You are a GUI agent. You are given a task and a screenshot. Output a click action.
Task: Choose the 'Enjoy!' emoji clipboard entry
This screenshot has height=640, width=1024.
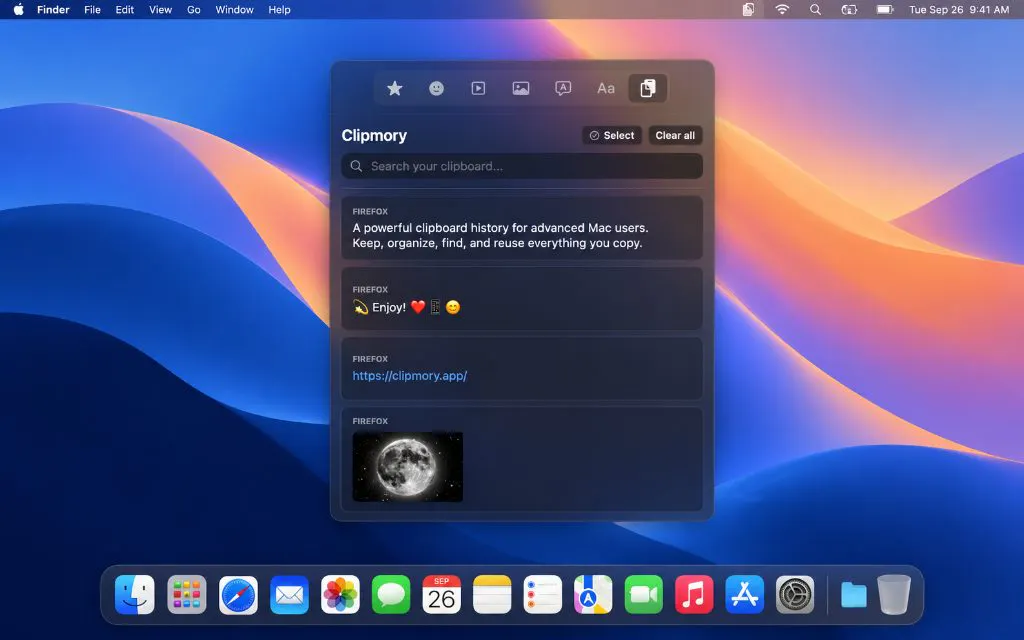[x=522, y=298]
